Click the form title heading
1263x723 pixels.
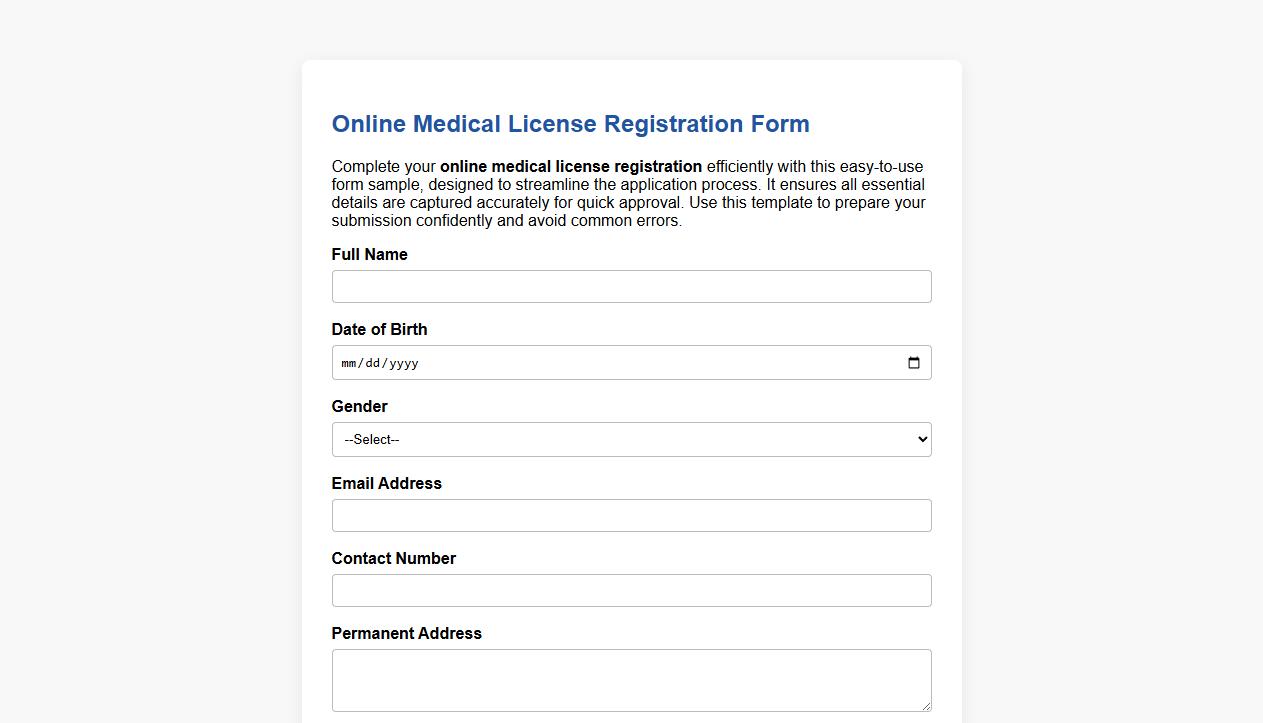[x=570, y=124]
